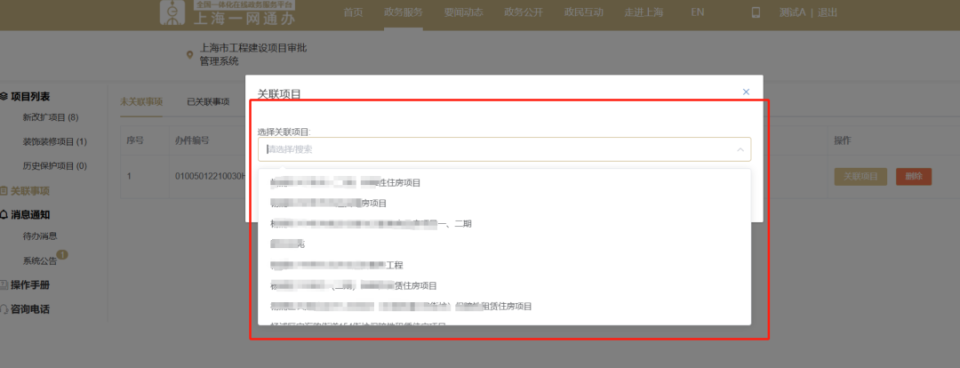This screenshot has width=960, height=368.
Task: Click the 操作 column header
Action: click(x=842, y=140)
